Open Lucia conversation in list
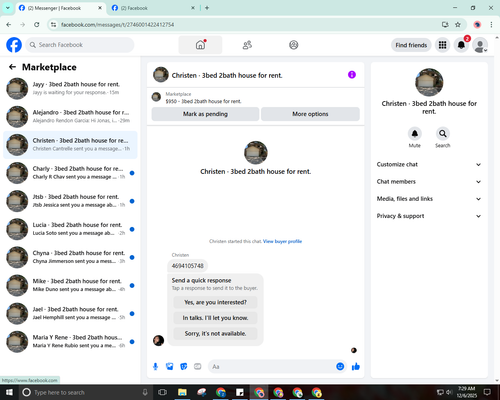 tap(70, 229)
